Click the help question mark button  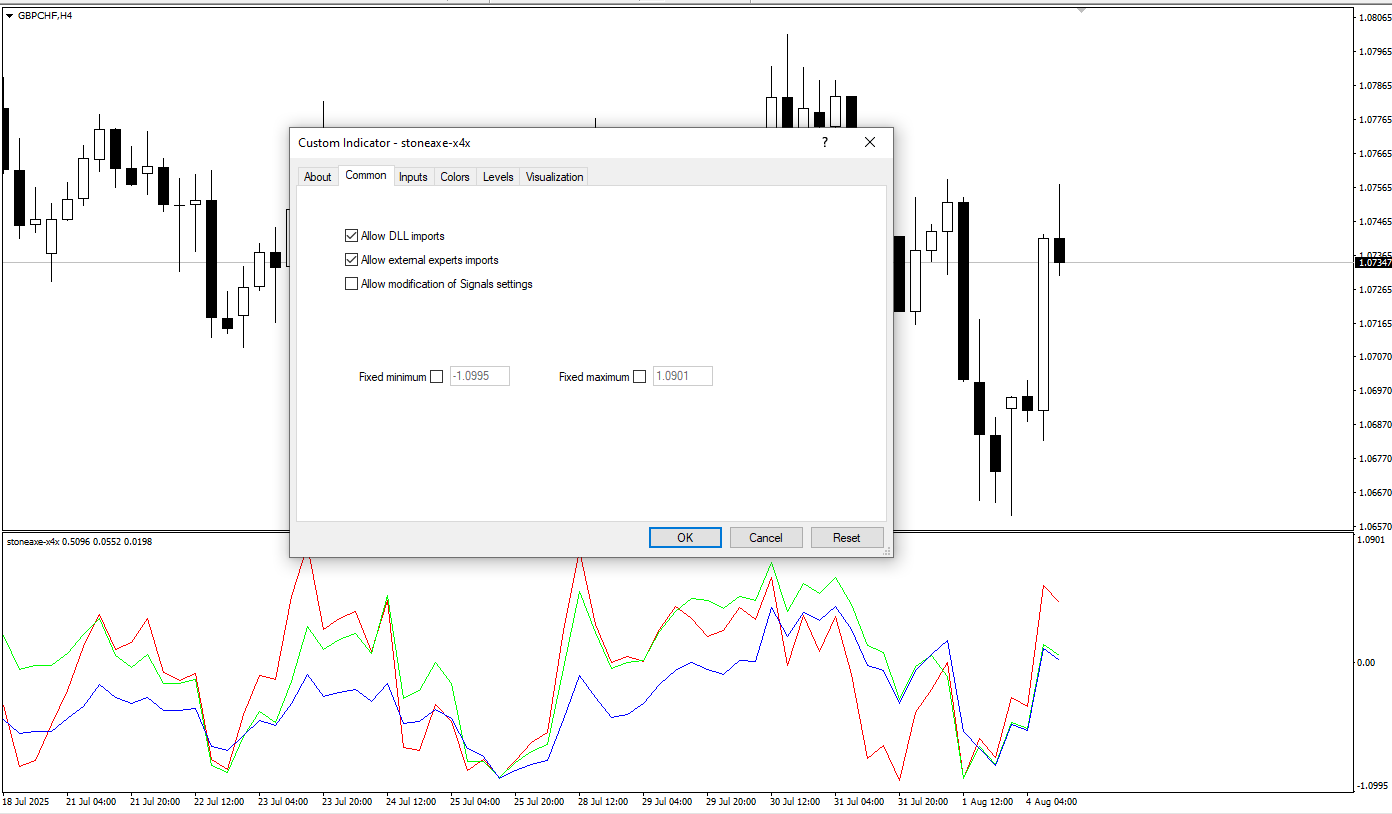tap(825, 143)
